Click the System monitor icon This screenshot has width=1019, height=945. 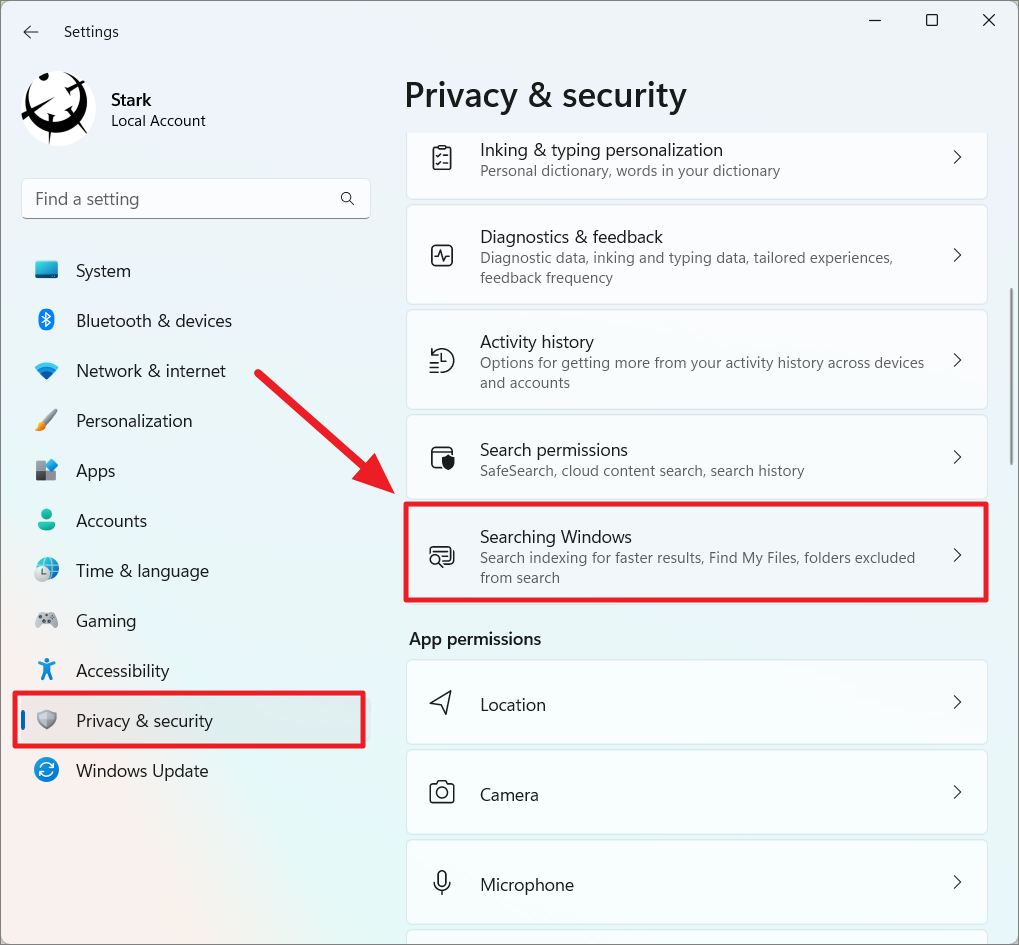point(46,270)
